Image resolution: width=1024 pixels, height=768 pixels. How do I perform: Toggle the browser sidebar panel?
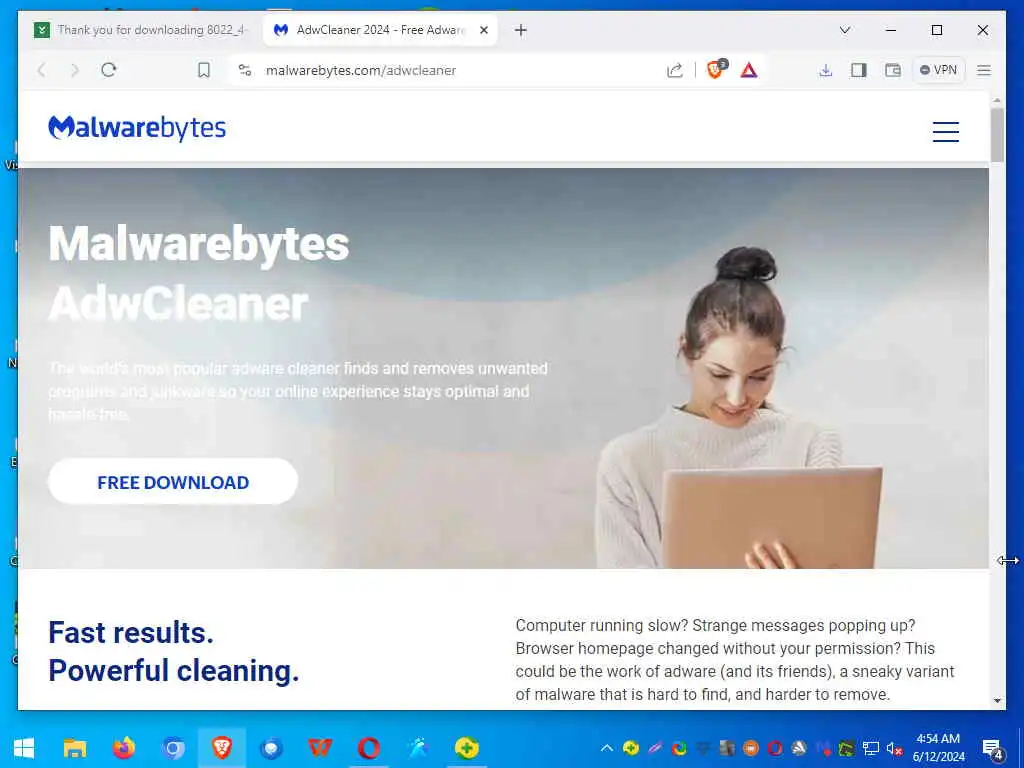pos(859,70)
